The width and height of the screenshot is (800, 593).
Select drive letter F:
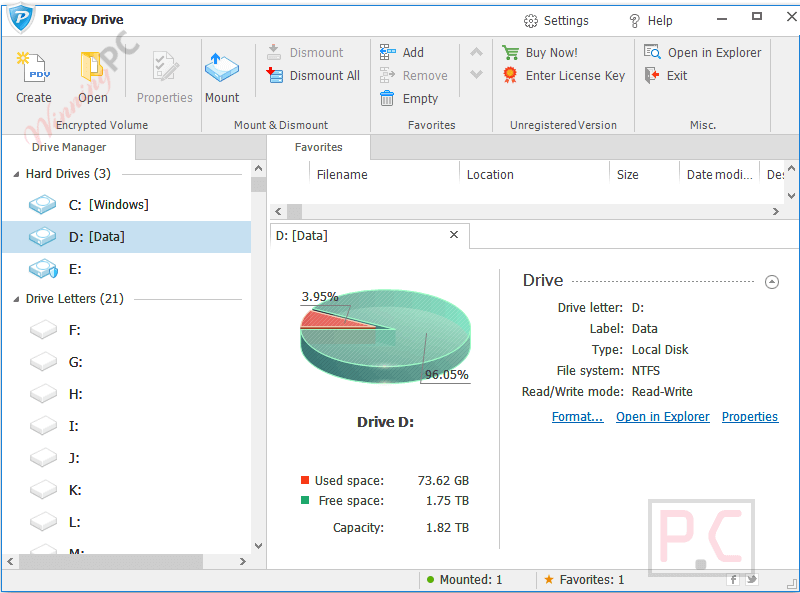pyautogui.click(x=127, y=330)
